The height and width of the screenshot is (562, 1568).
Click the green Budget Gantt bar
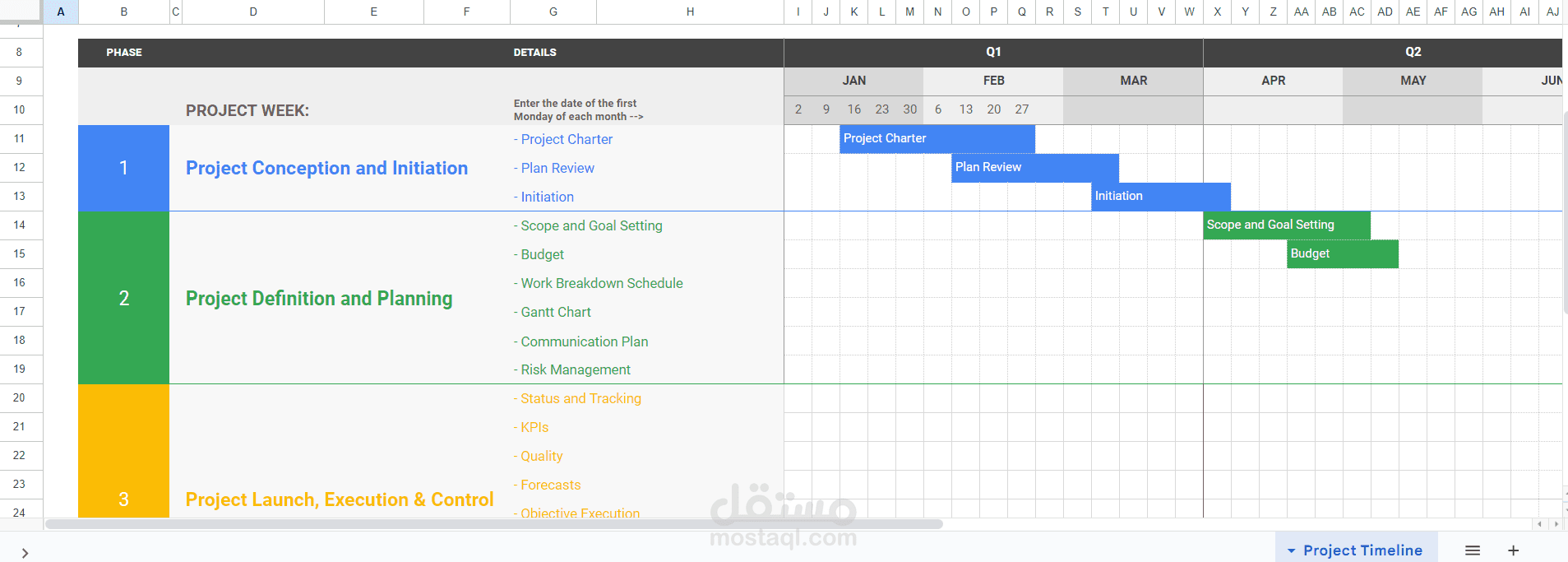1343,253
